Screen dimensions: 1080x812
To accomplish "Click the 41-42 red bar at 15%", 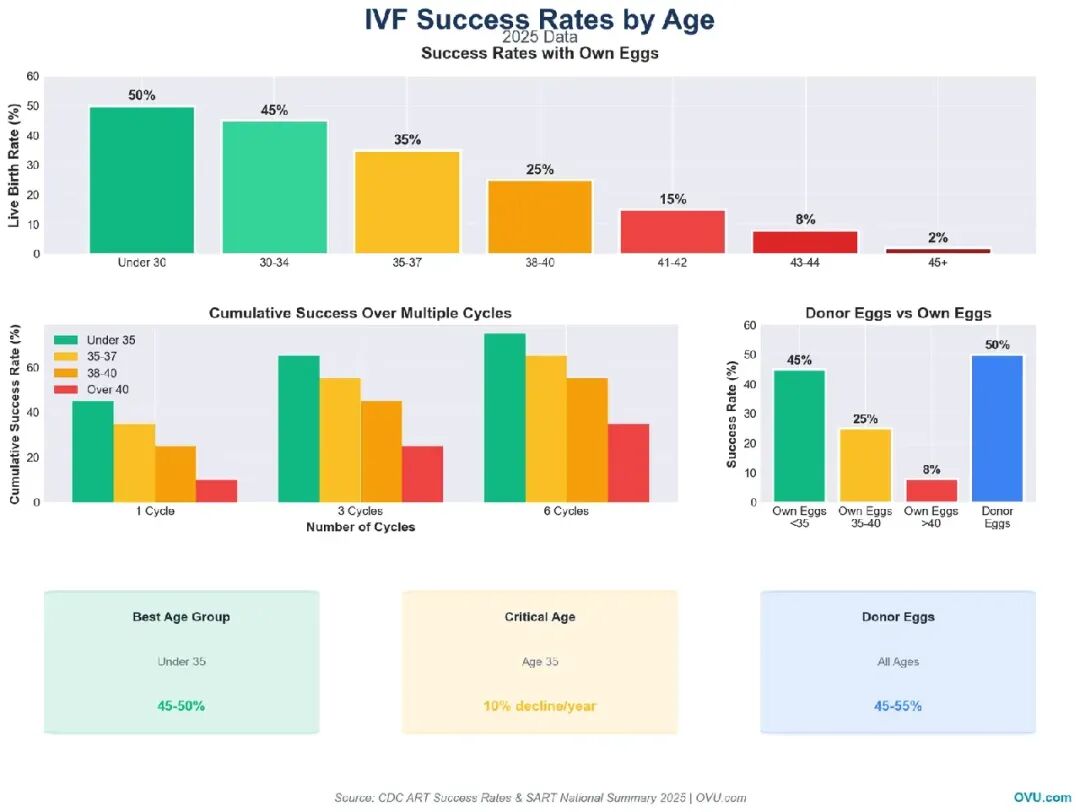I will pos(672,231).
